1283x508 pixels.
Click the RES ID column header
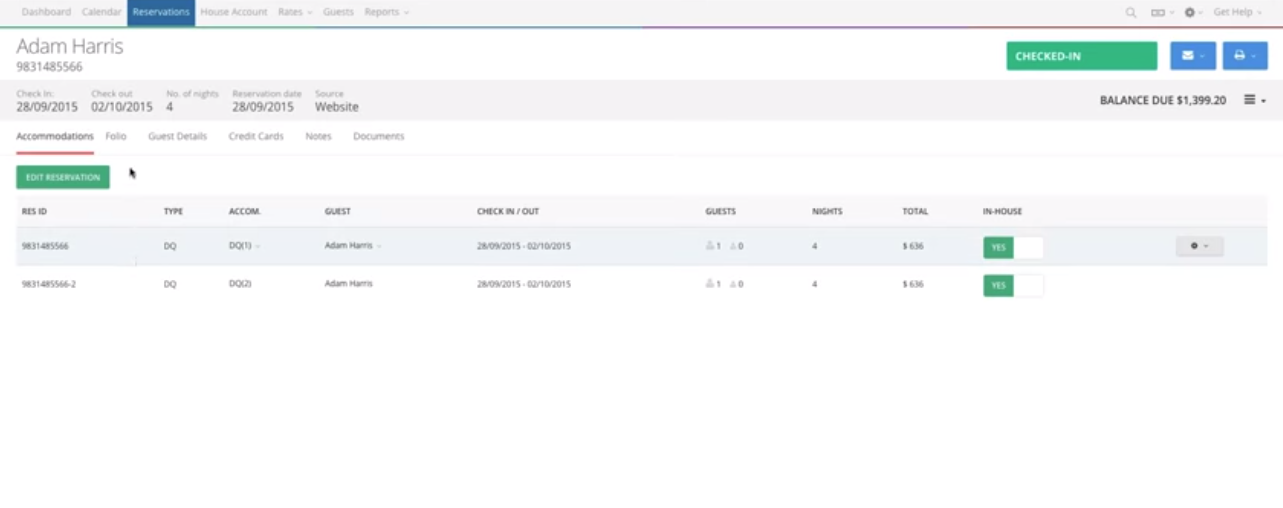(x=34, y=212)
